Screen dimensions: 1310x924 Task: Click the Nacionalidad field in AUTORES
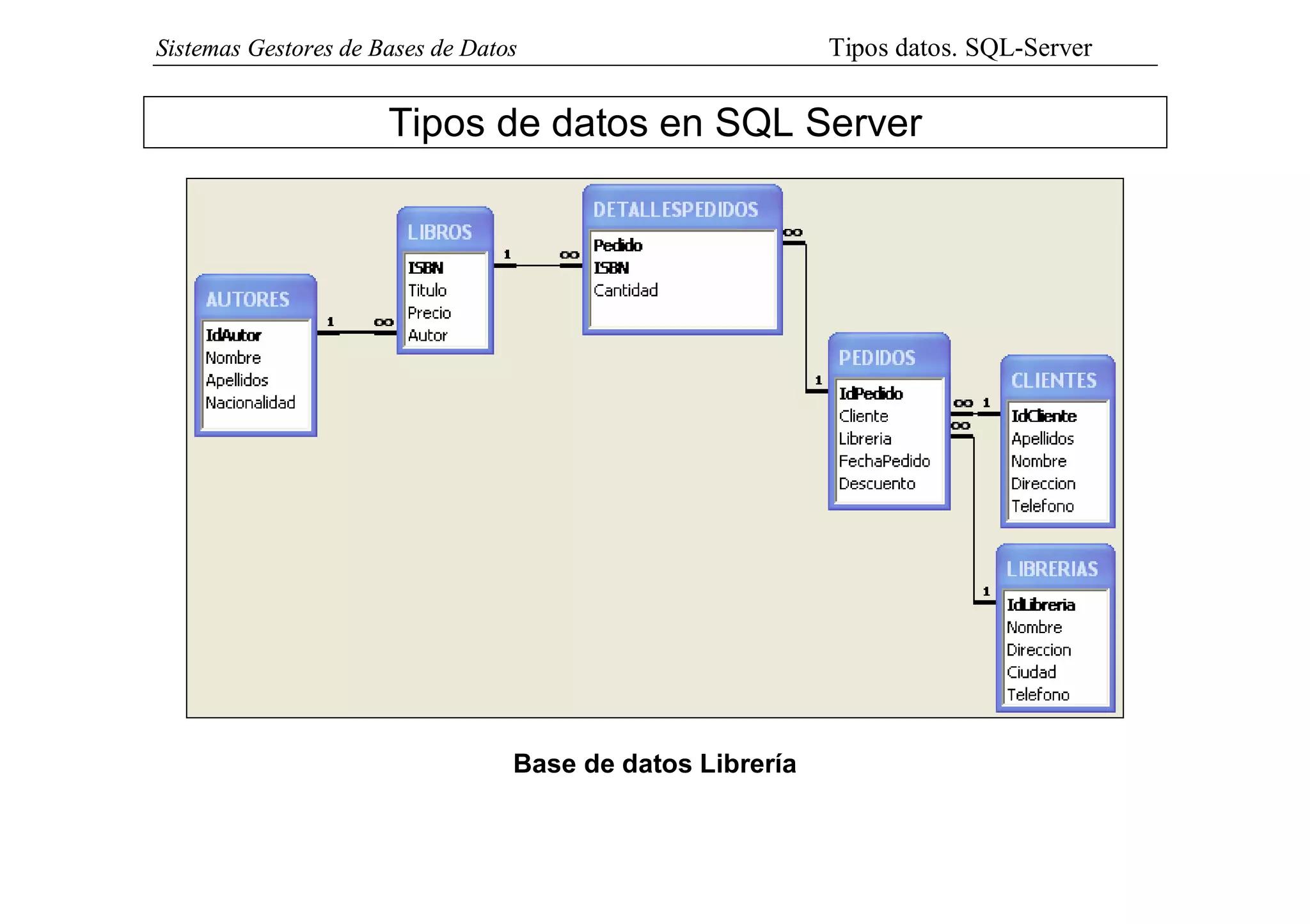251,403
